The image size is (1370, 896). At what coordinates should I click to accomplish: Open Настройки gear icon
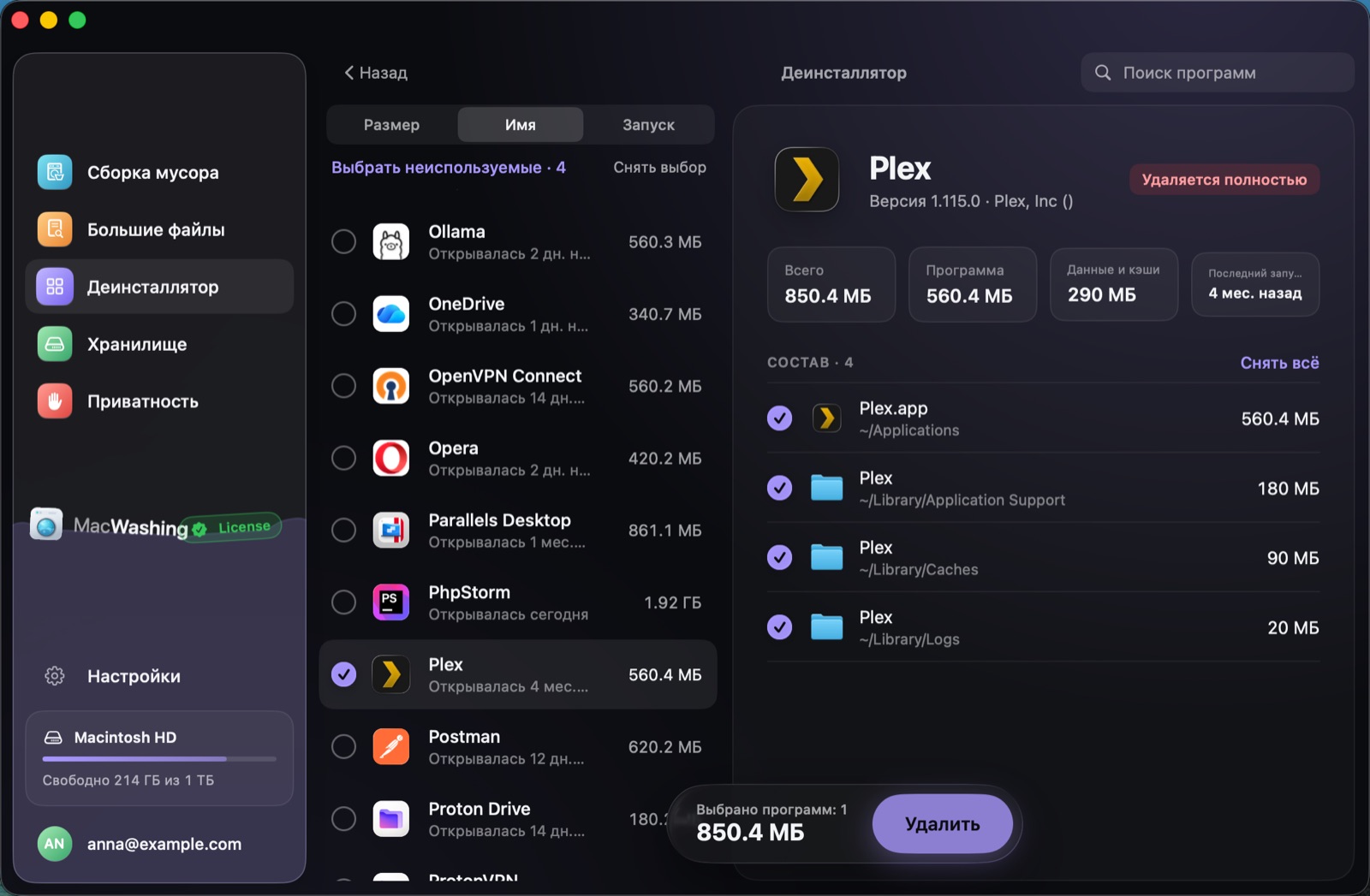[55, 676]
